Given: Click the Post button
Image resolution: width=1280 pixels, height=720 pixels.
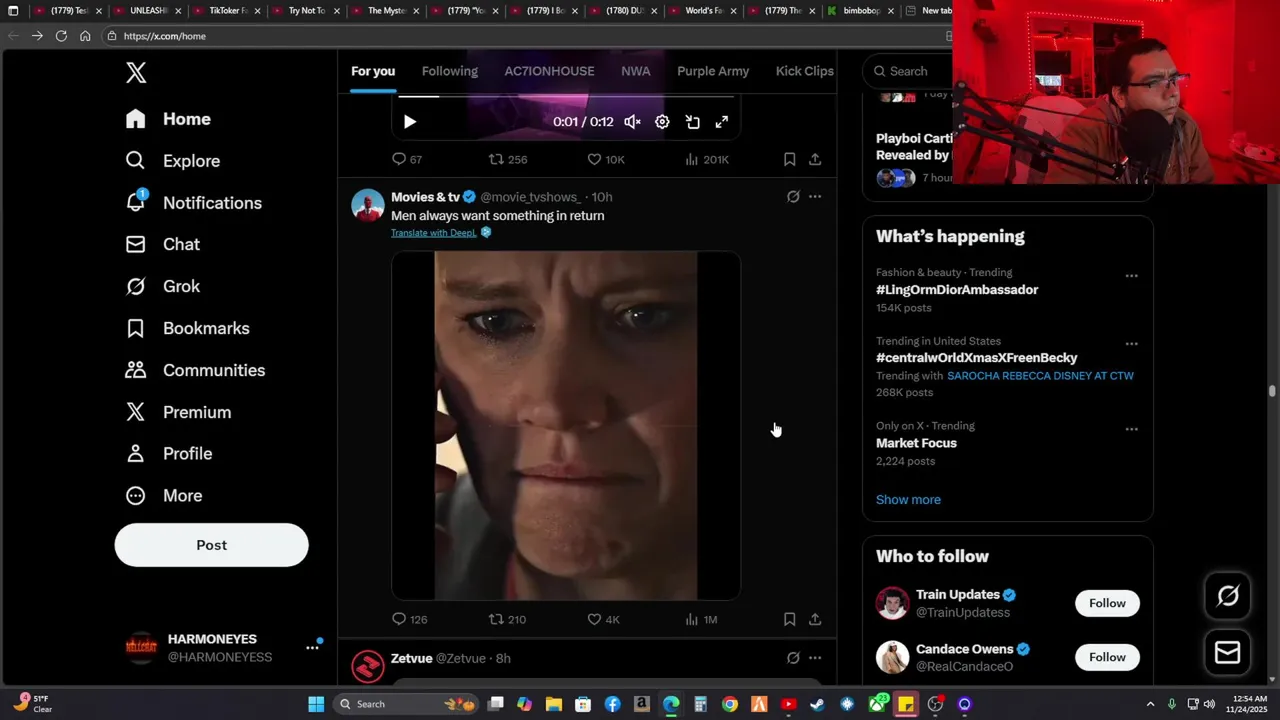Looking at the screenshot, I should click(211, 545).
